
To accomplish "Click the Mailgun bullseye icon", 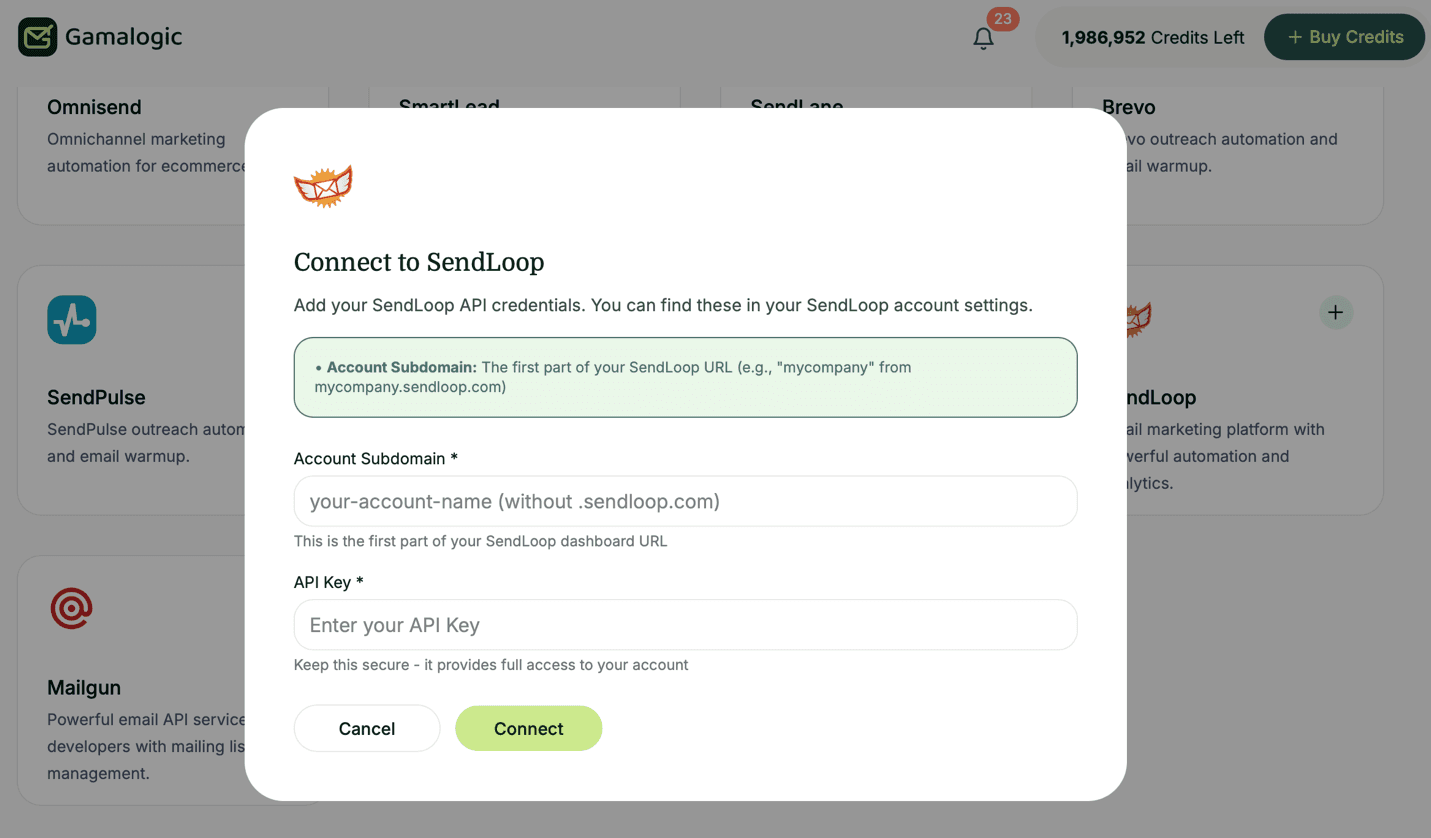I will point(71,607).
